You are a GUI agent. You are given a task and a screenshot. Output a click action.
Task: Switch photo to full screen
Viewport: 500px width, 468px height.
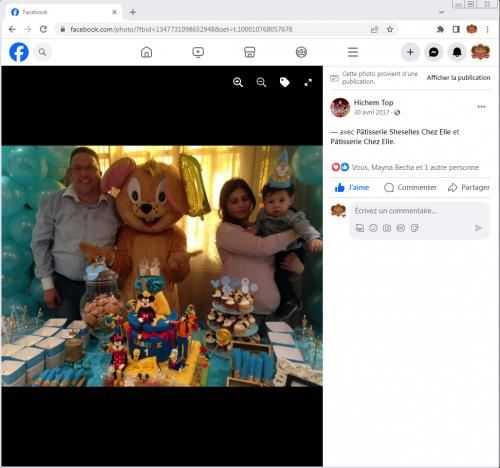click(x=308, y=82)
